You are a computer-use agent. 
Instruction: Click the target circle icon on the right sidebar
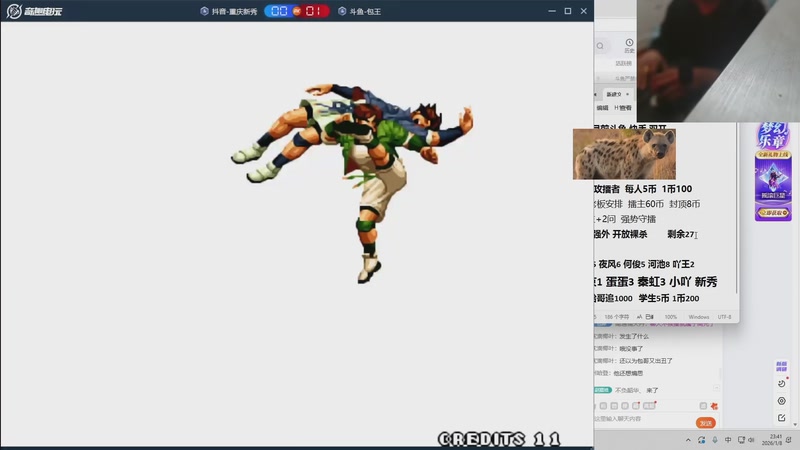pyautogui.click(x=782, y=401)
